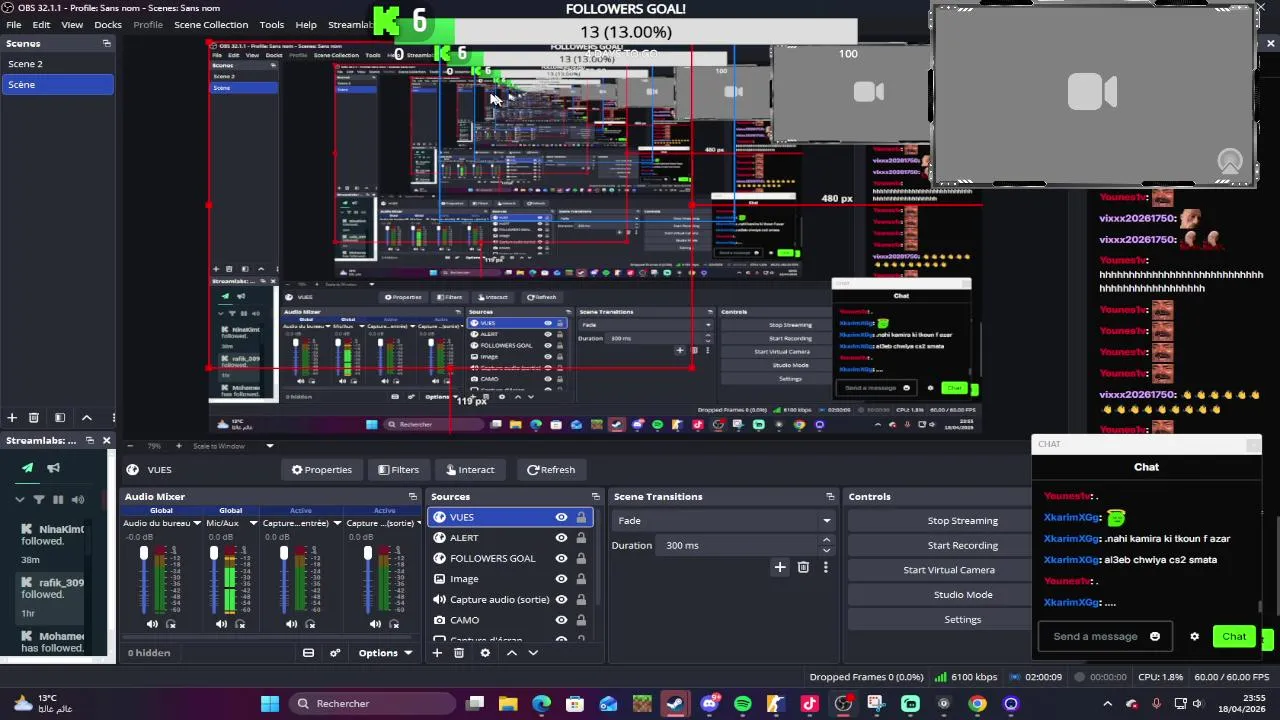The width and height of the screenshot is (1280, 720).
Task: Add a source with plus icon
Action: pyautogui.click(x=437, y=653)
